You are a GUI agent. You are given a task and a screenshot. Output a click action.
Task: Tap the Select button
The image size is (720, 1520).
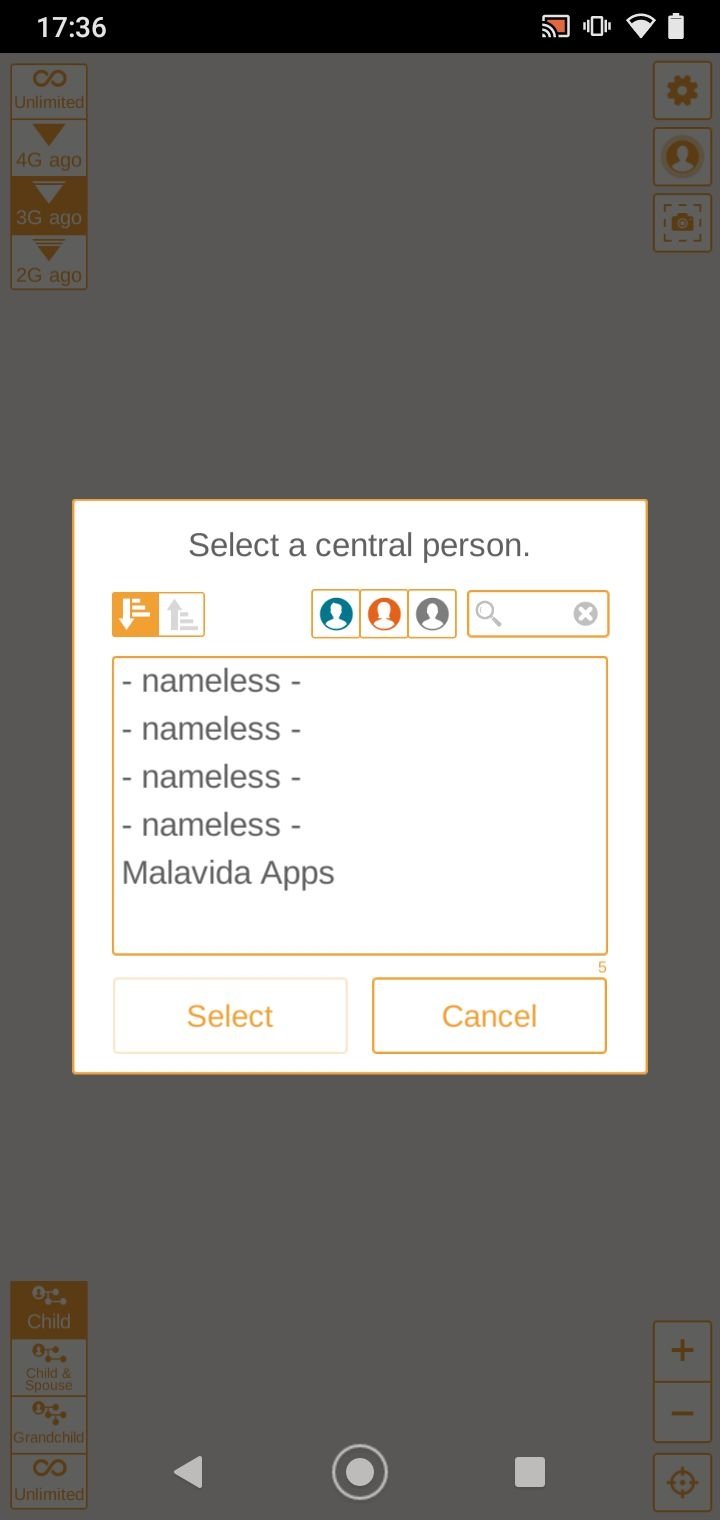pyautogui.click(x=230, y=1016)
